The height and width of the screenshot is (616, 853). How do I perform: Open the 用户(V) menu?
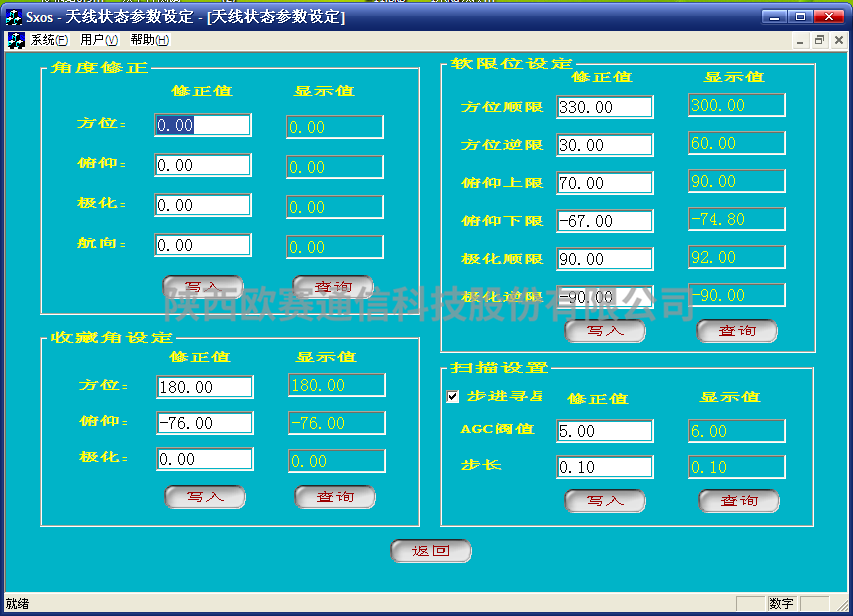[x=99, y=40]
